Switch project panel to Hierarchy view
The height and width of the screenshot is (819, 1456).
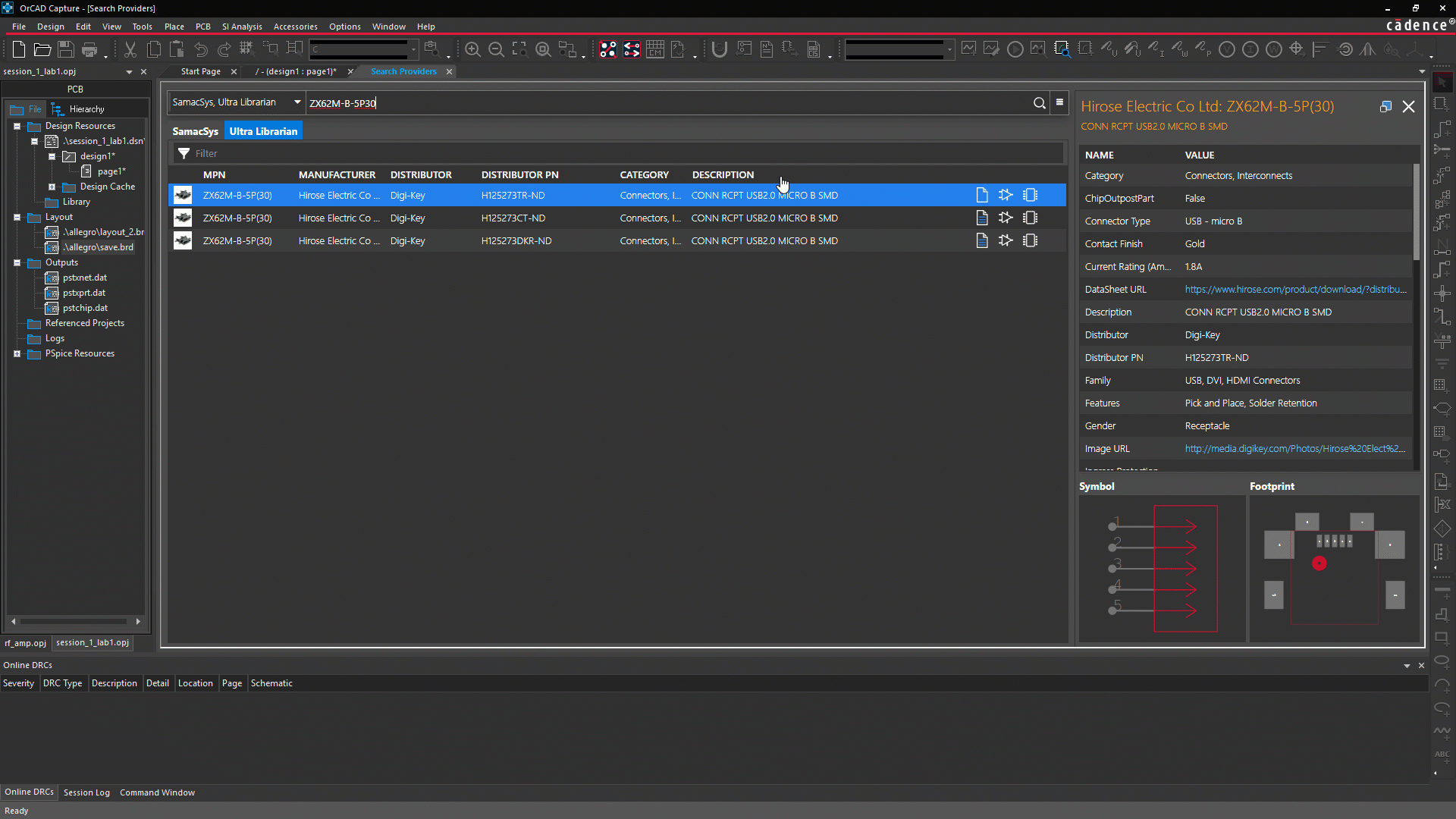pos(79,109)
